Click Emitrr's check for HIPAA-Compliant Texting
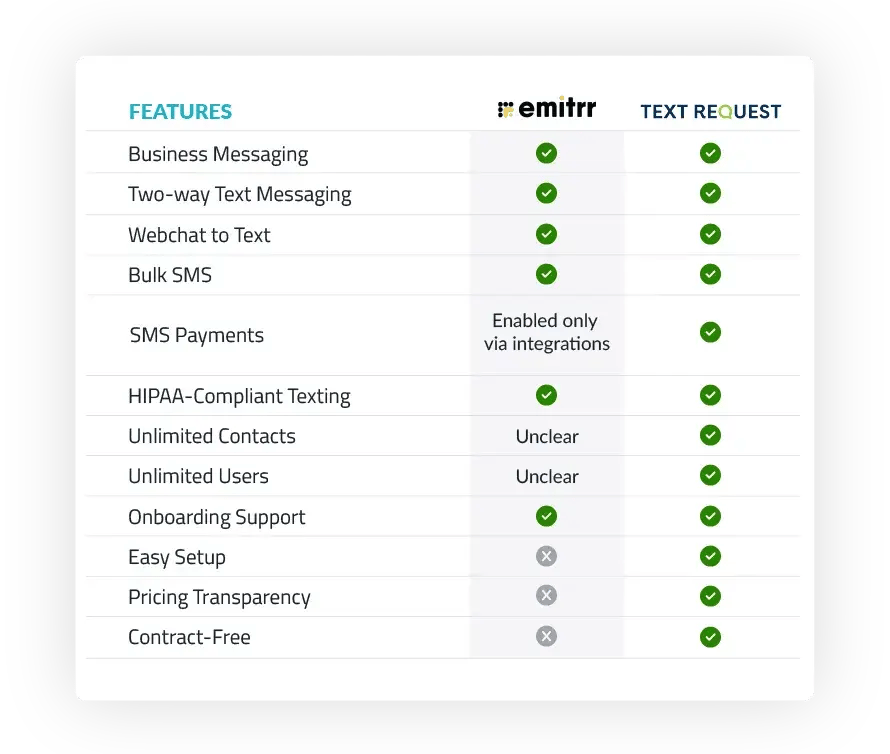The image size is (890, 754). pyautogui.click(x=546, y=395)
